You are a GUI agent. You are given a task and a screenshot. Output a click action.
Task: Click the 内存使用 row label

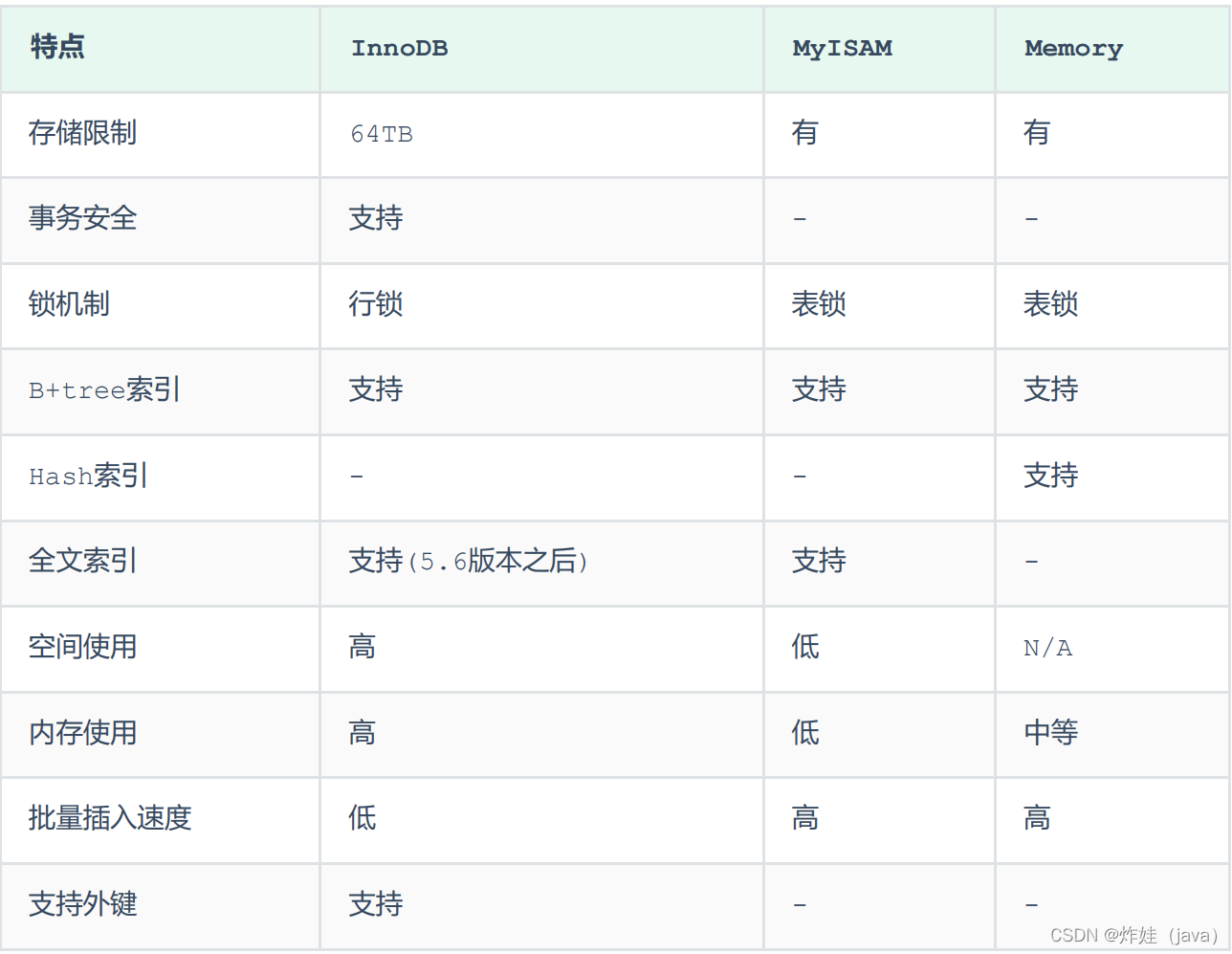(x=82, y=733)
